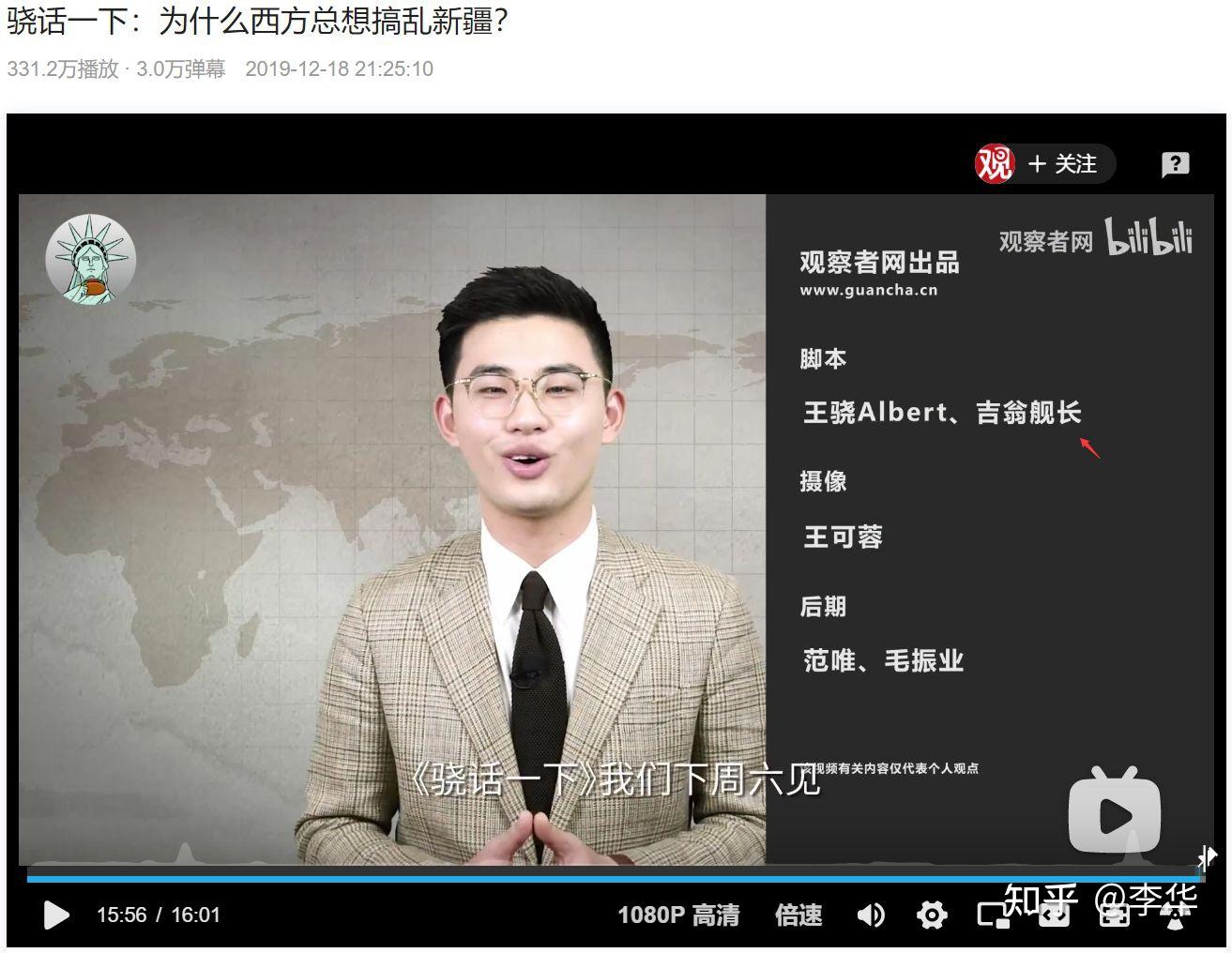The height and width of the screenshot is (953, 1232).
Task: Enable picture-in-picture mode icon
Action: tap(994, 915)
